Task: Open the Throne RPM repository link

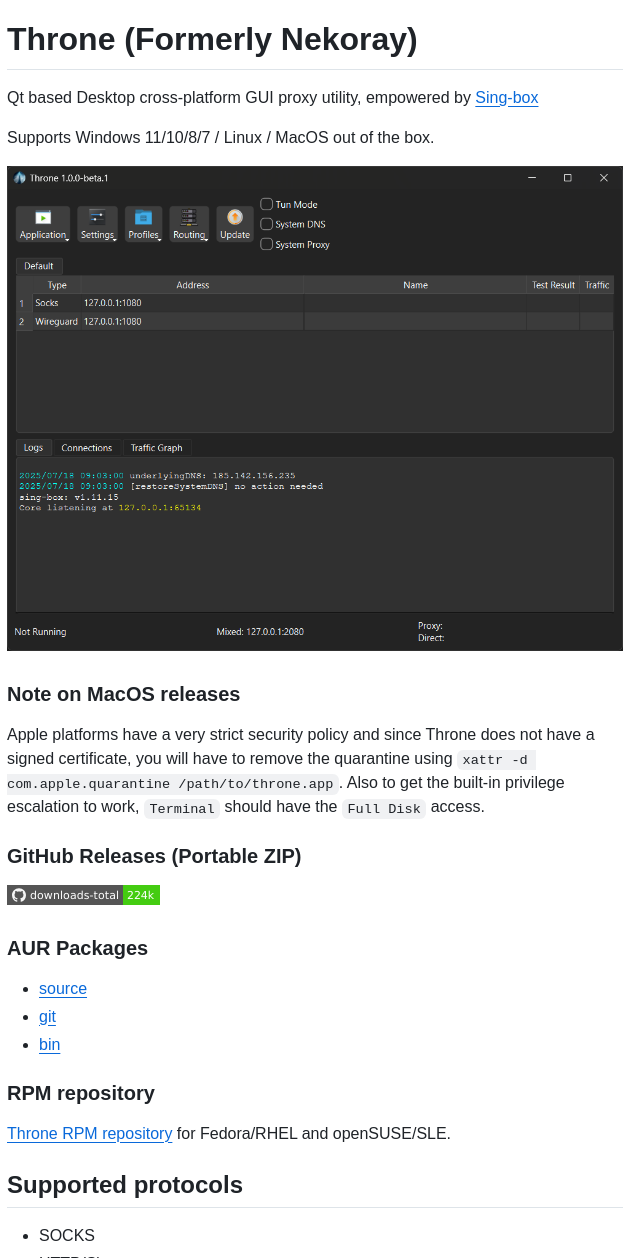Action: (x=89, y=1134)
